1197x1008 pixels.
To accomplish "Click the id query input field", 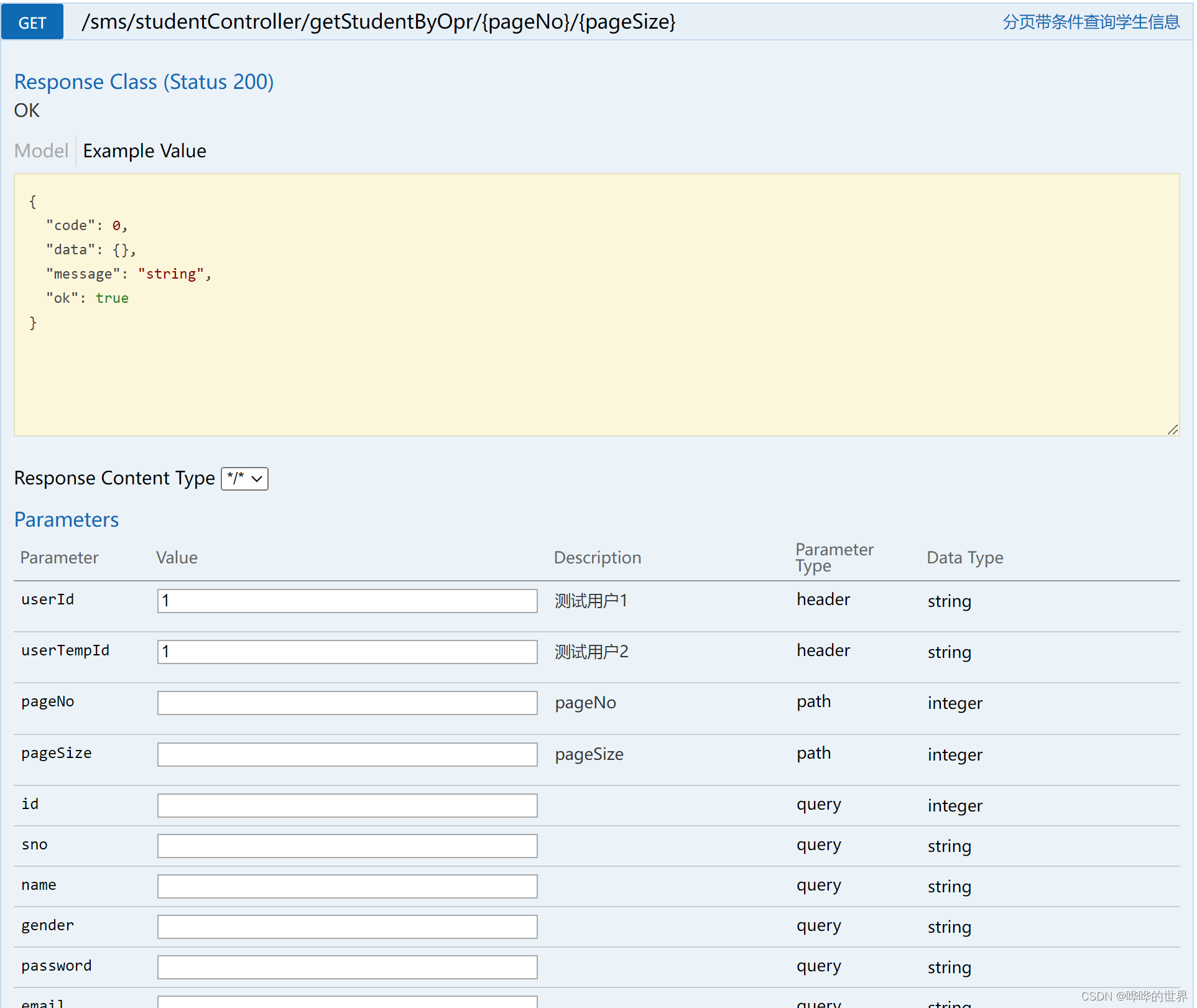I will pos(347,806).
